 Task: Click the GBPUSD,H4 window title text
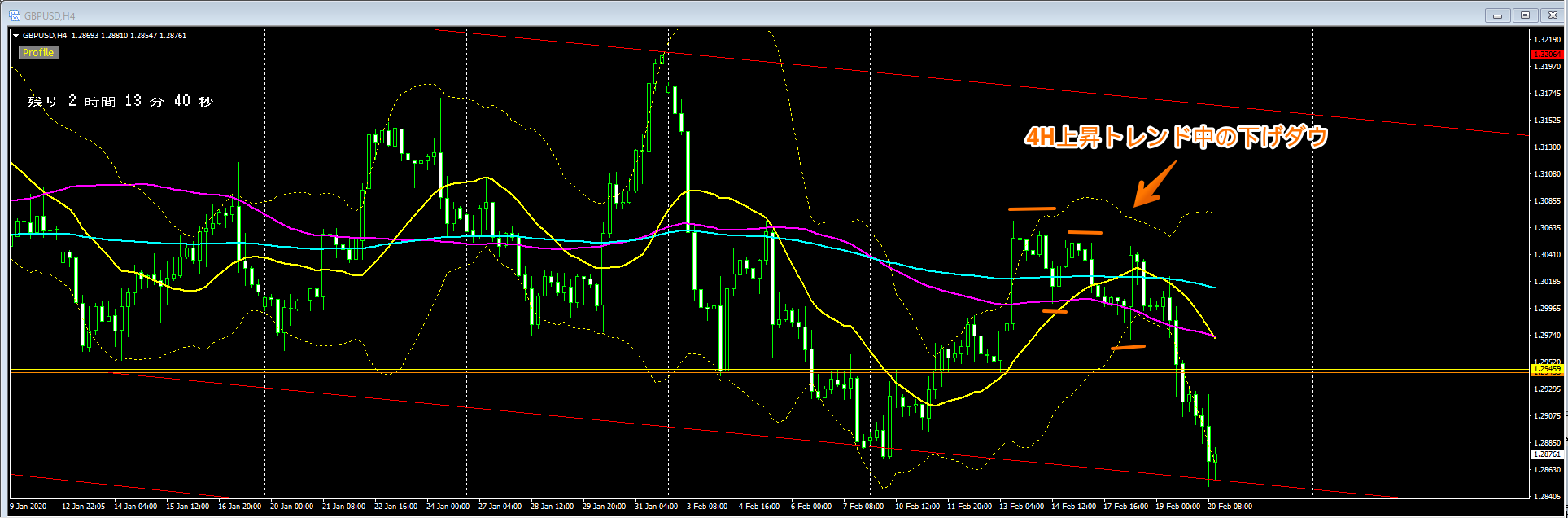click(50, 15)
